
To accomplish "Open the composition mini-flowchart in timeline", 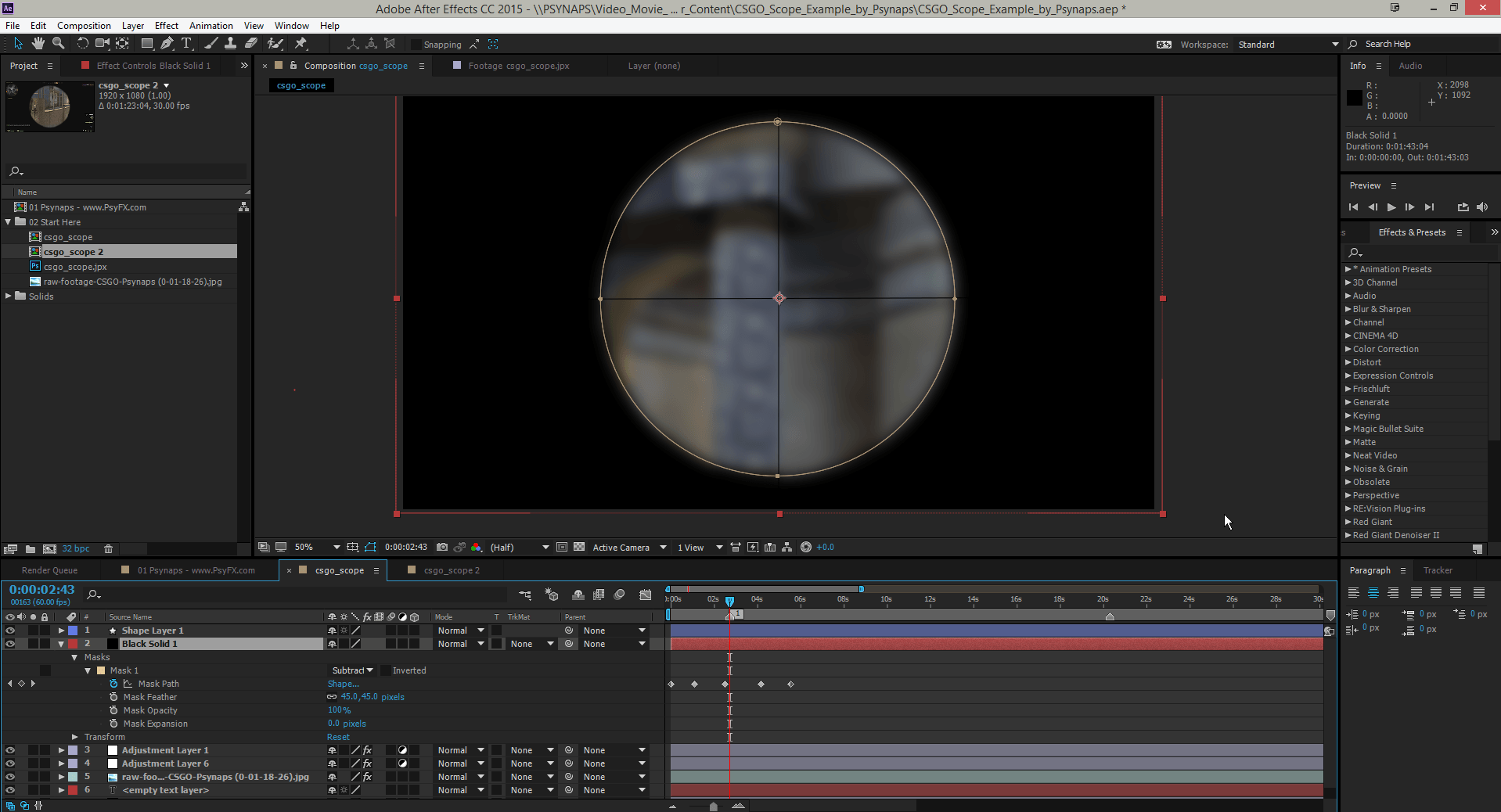I will (525, 595).
